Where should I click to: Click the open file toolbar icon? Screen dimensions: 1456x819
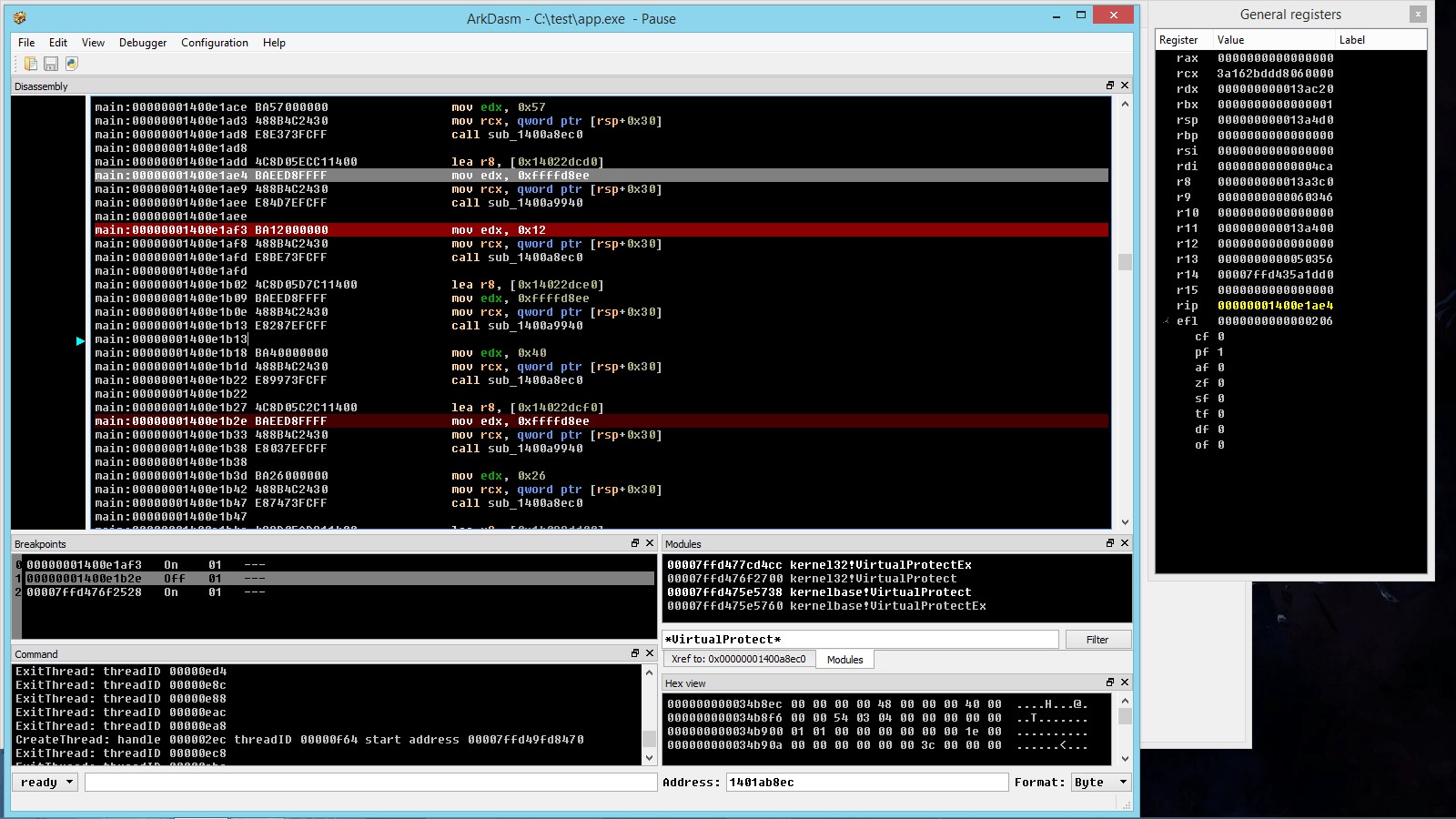(x=31, y=64)
